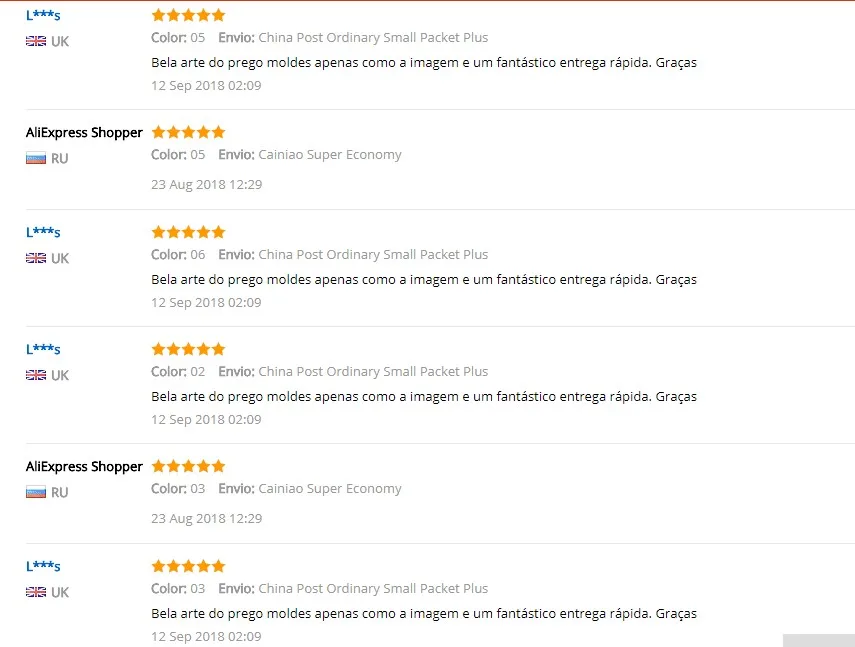The width and height of the screenshot is (855, 647).
Task: Click the gray widget at the bottom right corner
Action: [818, 640]
